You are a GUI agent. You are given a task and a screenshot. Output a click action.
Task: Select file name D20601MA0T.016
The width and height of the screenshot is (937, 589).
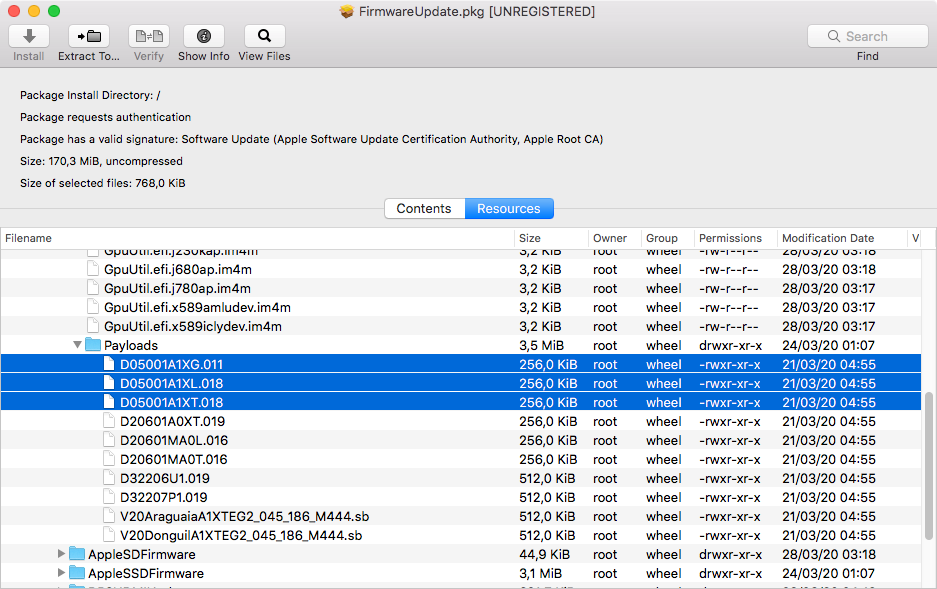click(x=174, y=459)
